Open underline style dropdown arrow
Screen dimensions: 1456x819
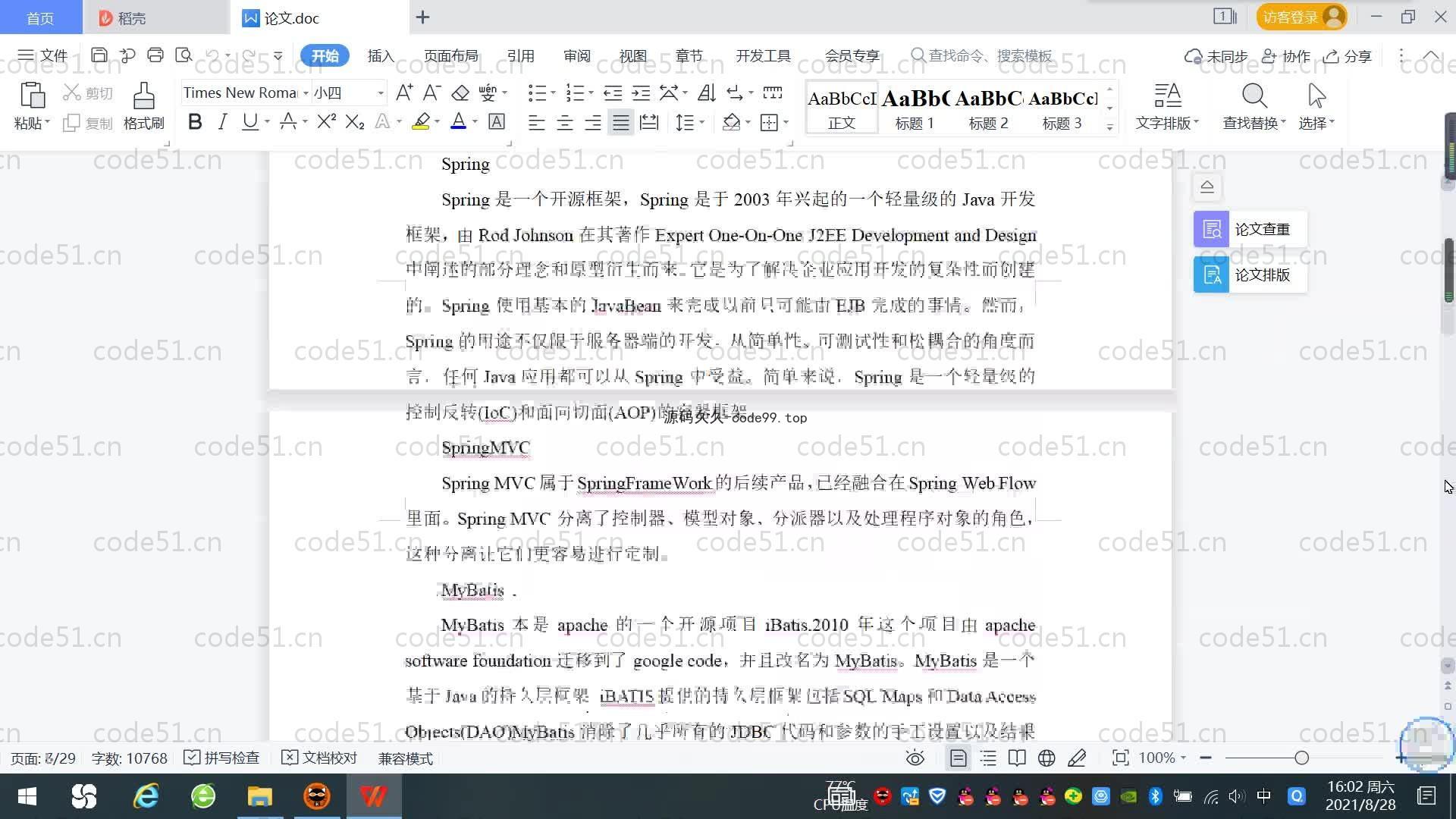(267, 121)
